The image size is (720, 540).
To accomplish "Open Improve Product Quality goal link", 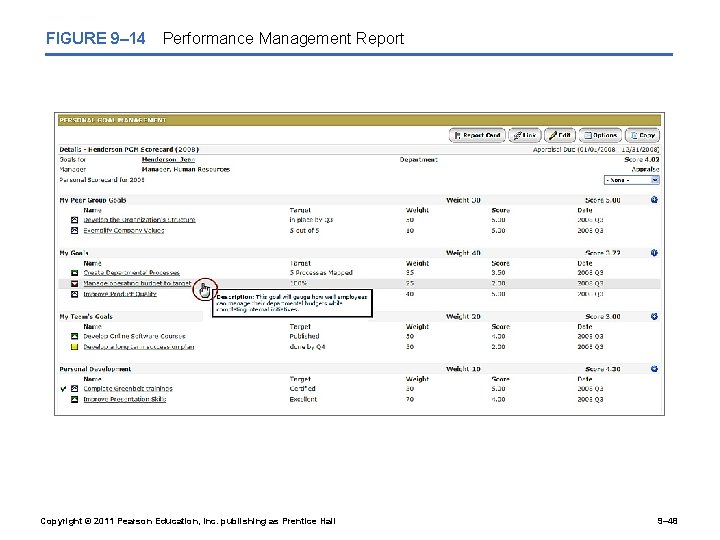I will click(120, 294).
